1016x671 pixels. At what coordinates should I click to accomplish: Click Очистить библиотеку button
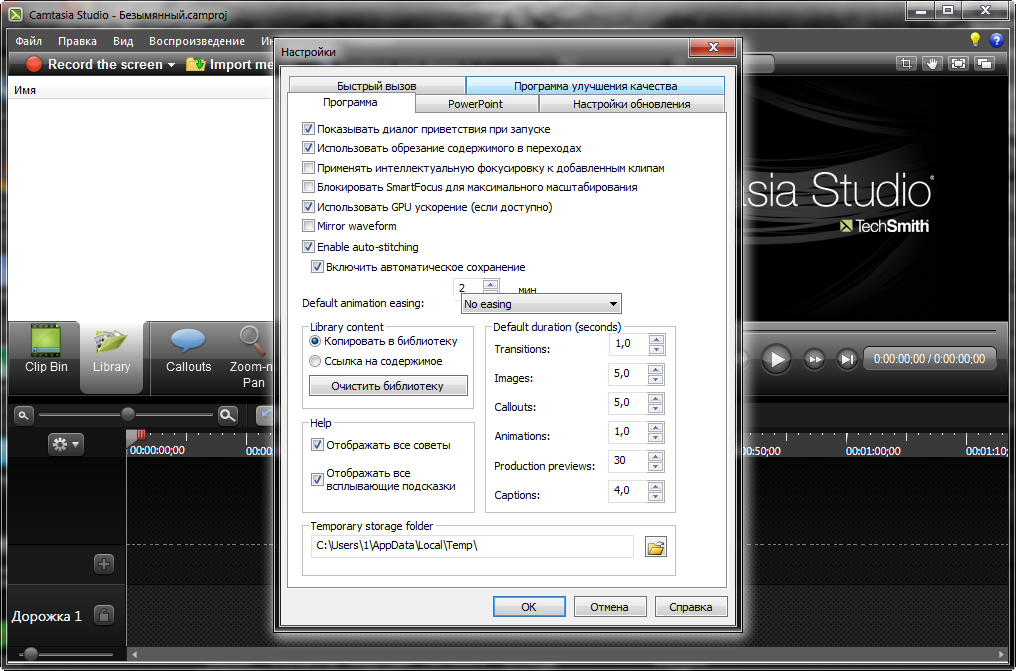click(387, 385)
